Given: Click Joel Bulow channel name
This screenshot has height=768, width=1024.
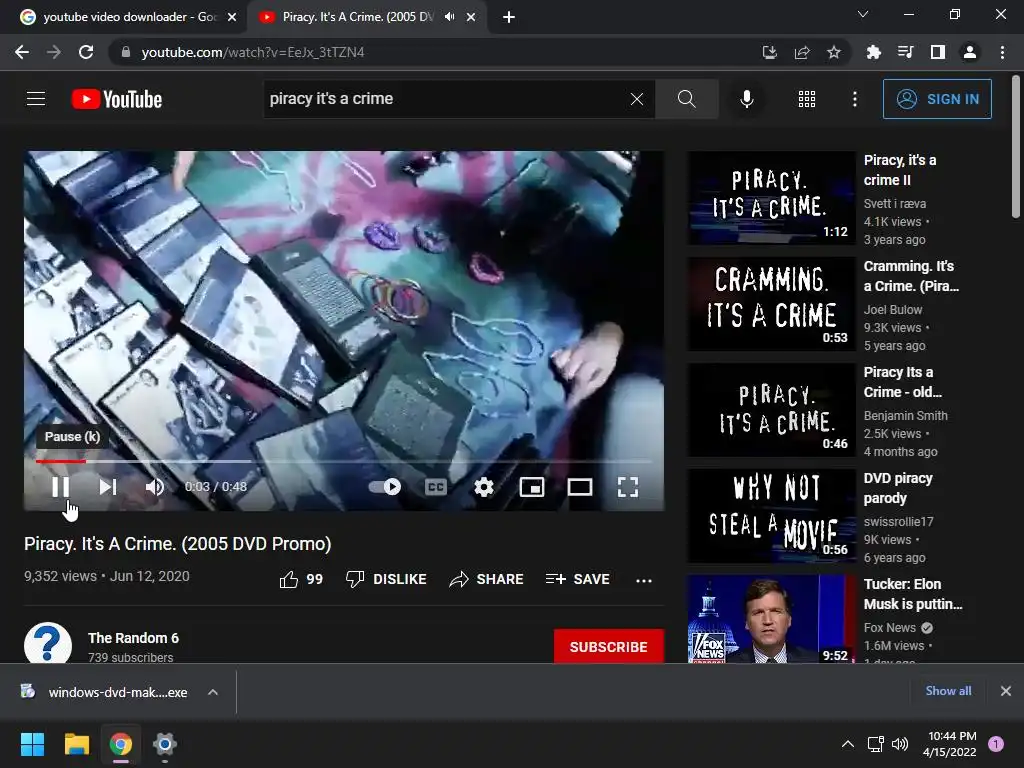Looking at the screenshot, I should tap(893, 310).
